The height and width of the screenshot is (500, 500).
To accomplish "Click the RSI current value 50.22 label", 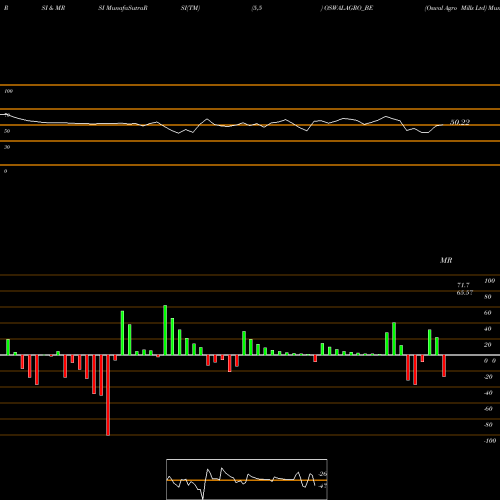I will point(460,122).
